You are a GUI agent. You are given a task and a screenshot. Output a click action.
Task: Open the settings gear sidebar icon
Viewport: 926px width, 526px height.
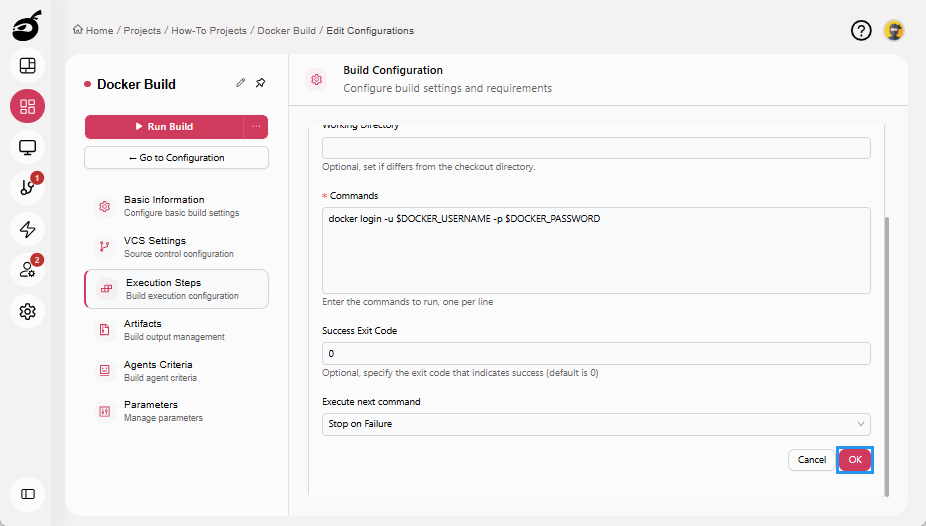point(27,311)
